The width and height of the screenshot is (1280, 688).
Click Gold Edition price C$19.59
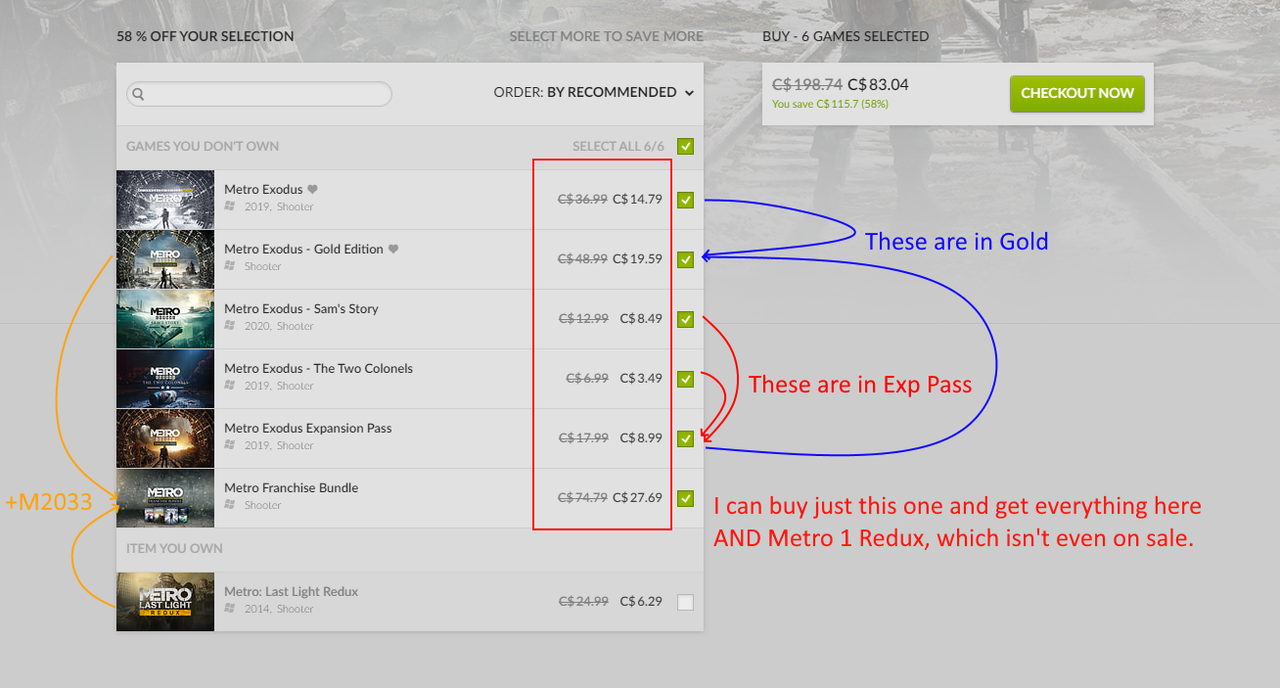point(637,259)
